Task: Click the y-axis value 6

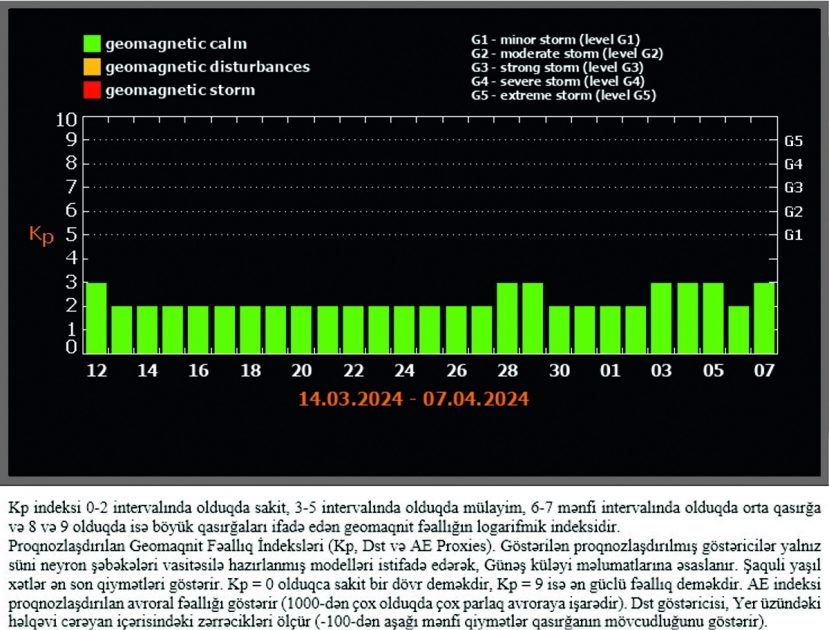Action: pyautogui.click(x=71, y=210)
